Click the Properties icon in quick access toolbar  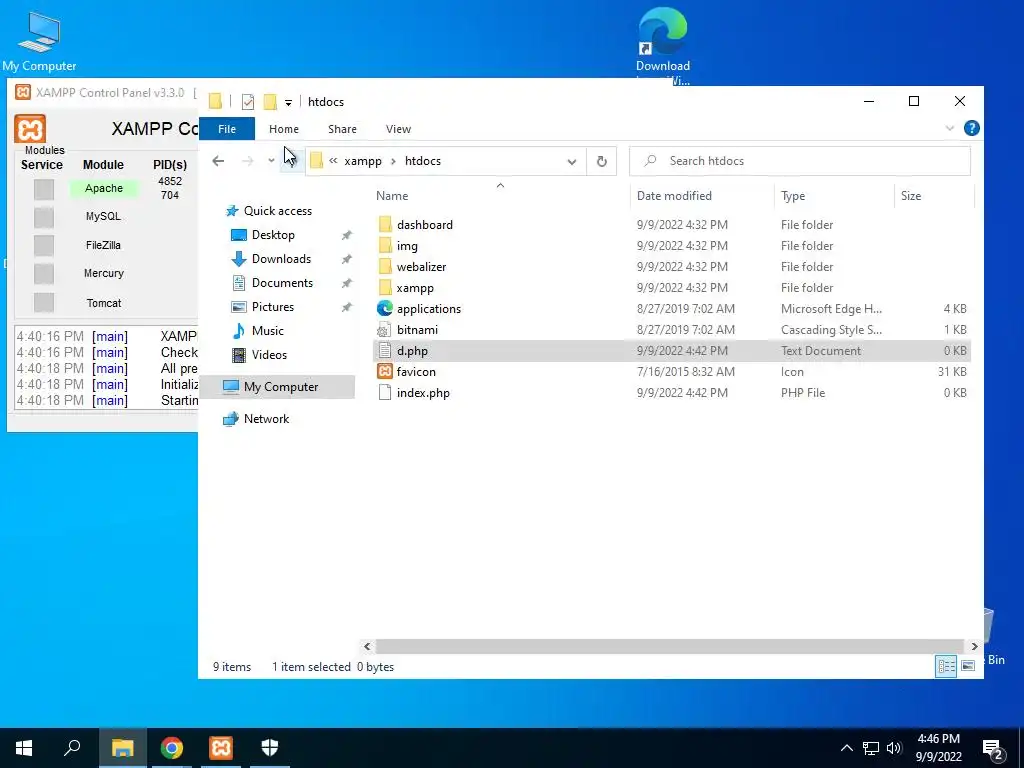click(248, 102)
